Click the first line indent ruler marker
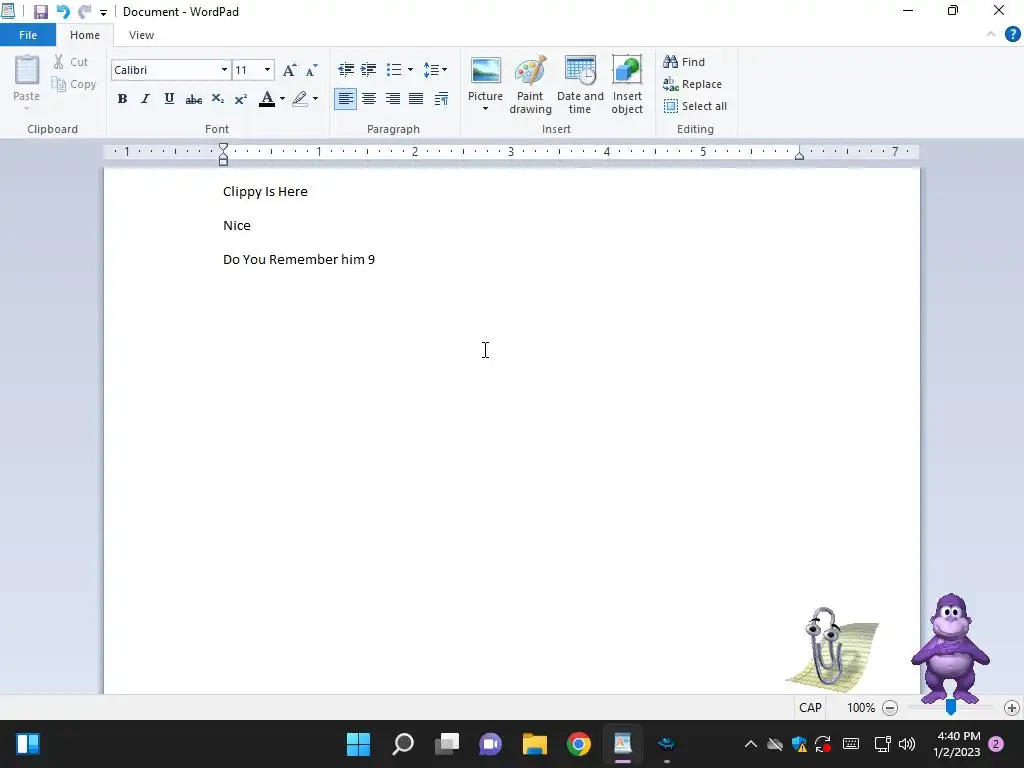Image resolution: width=1024 pixels, height=768 pixels. [223, 148]
